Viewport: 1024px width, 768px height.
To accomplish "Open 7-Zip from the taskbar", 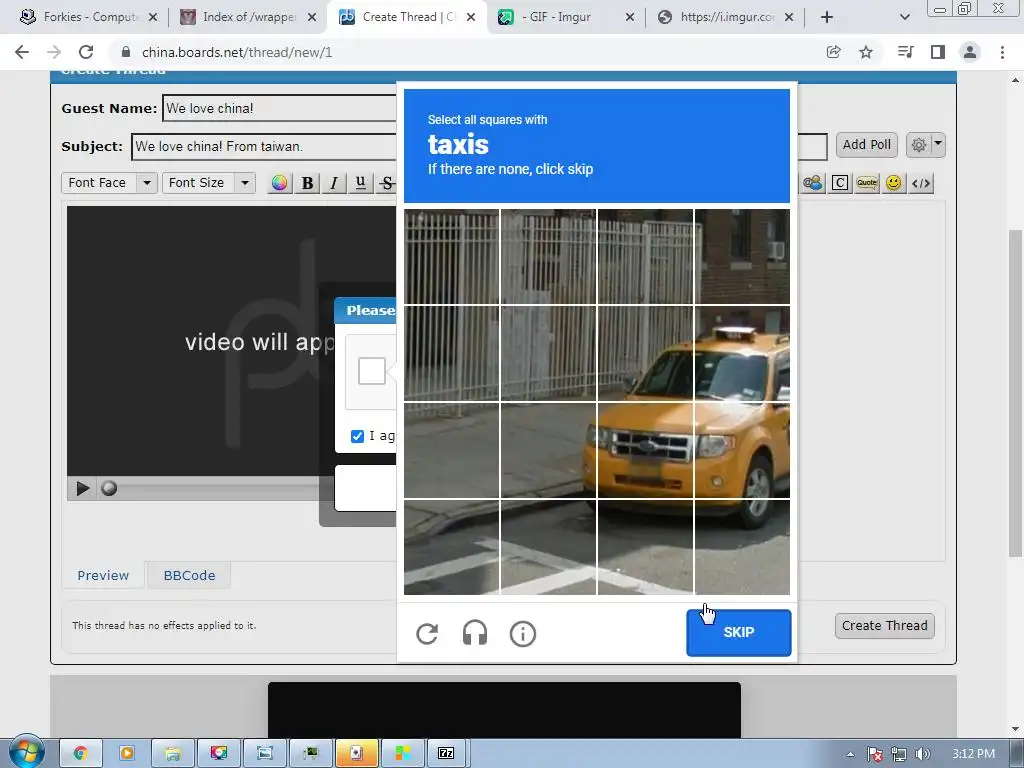I will point(446,754).
